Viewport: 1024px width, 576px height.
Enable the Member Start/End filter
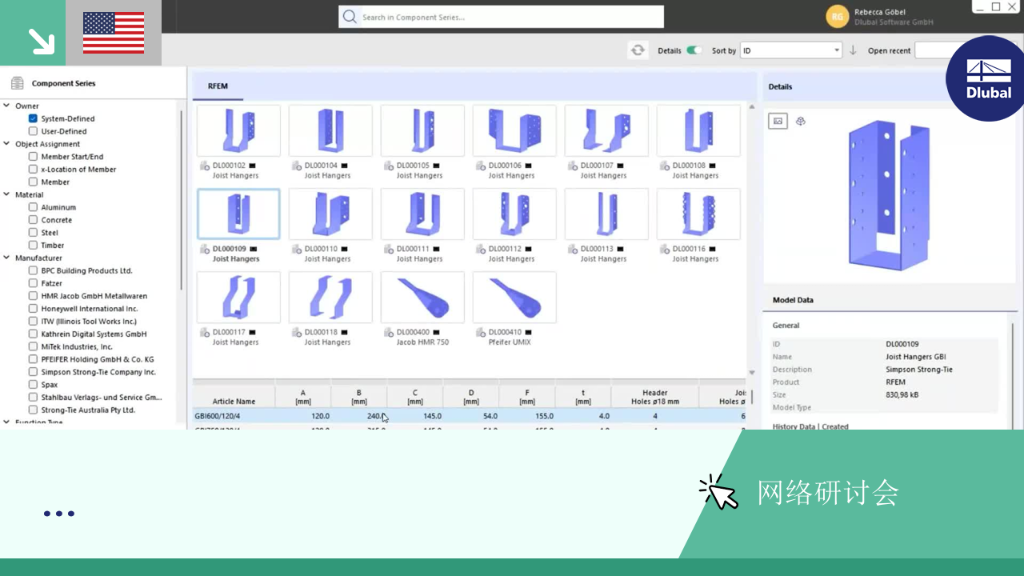tap(33, 157)
